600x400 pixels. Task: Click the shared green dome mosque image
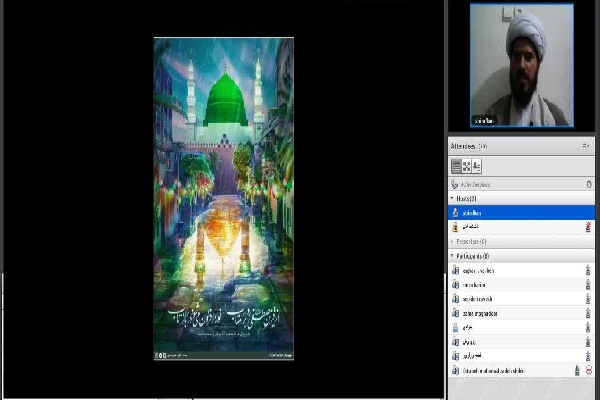(x=224, y=199)
